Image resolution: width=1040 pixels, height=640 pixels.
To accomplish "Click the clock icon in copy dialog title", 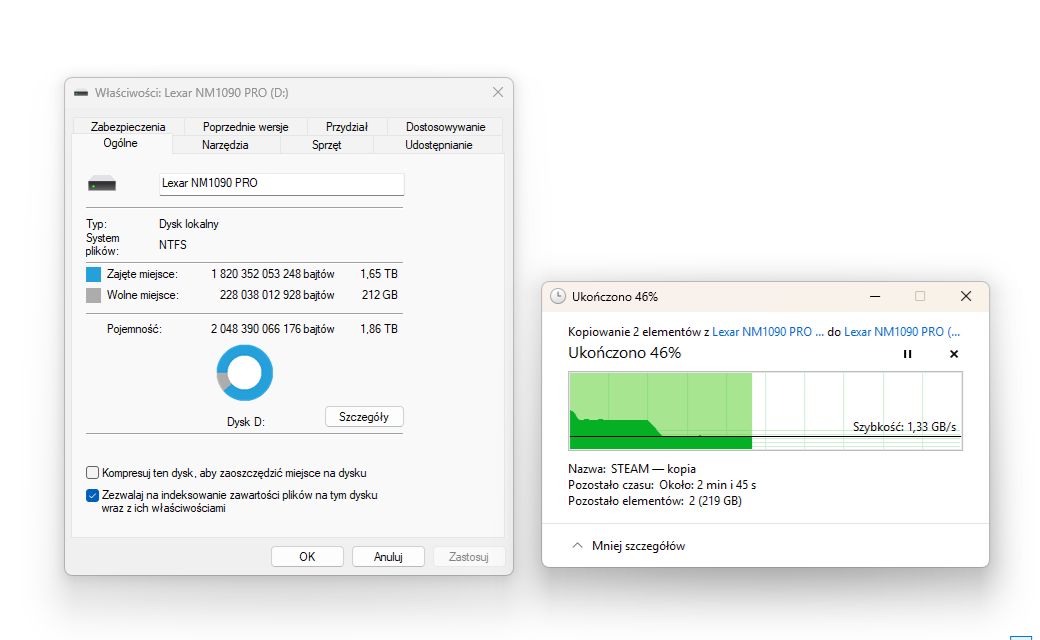I will click(558, 296).
